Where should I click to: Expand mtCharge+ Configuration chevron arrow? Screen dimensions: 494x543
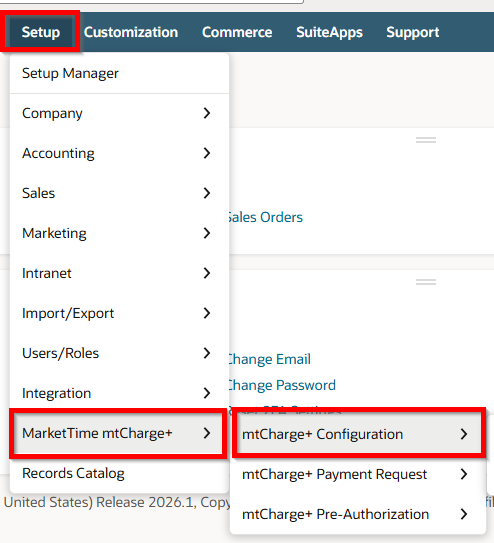(x=464, y=434)
